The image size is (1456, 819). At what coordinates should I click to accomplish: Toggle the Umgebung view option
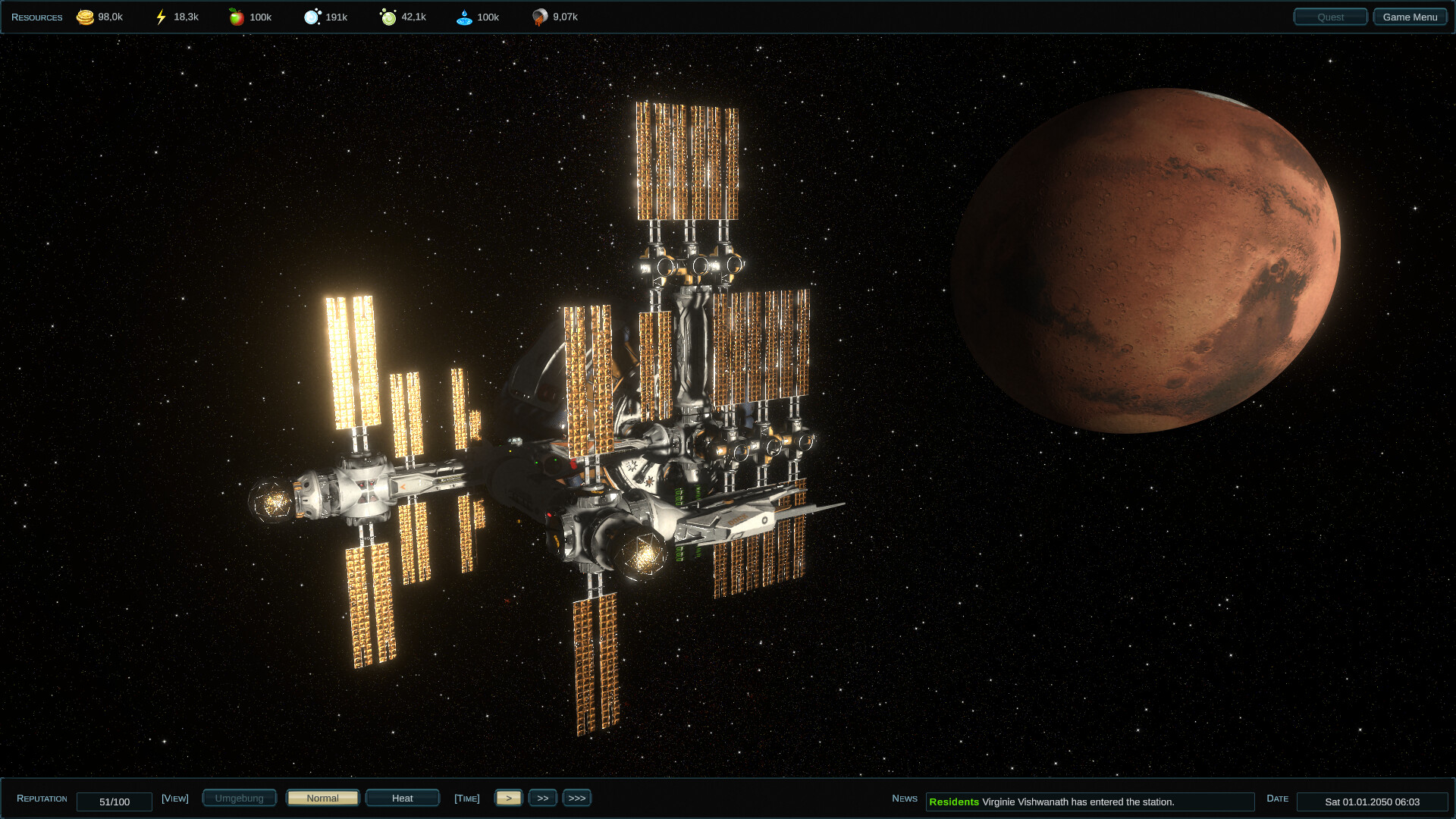pos(239,798)
